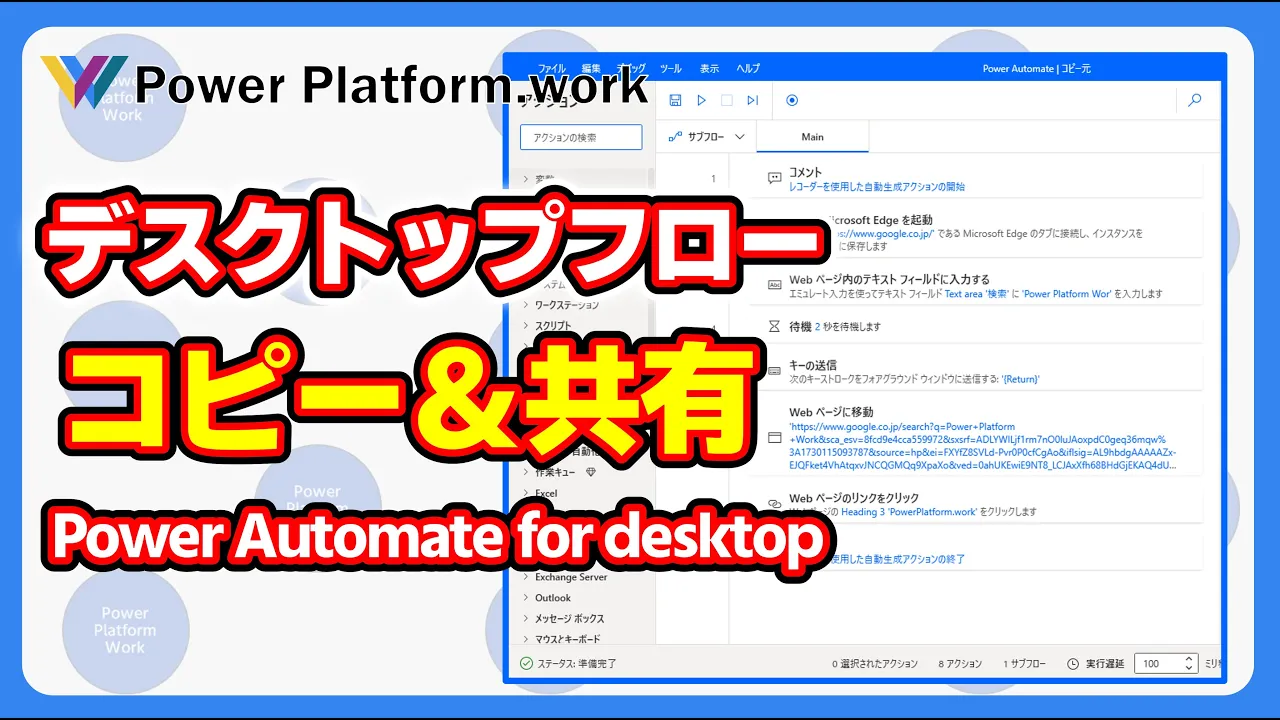Image resolution: width=1280 pixels, height=720 pixels.
Task: Click the コメント speech bubble icon
Action: 774,179
